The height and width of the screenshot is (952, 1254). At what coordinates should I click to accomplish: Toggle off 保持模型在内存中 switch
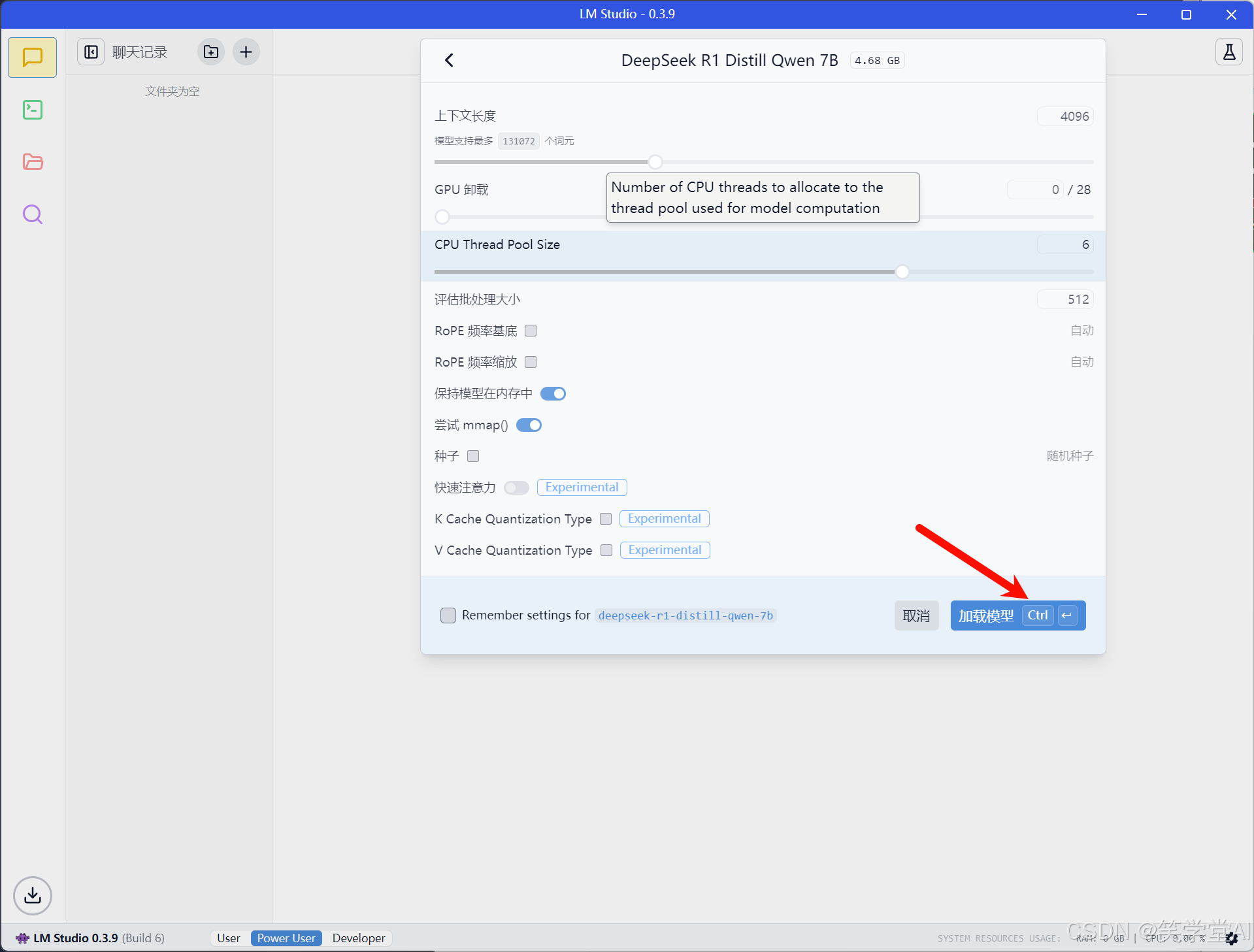pyautogui.click(x=553, y=393)
